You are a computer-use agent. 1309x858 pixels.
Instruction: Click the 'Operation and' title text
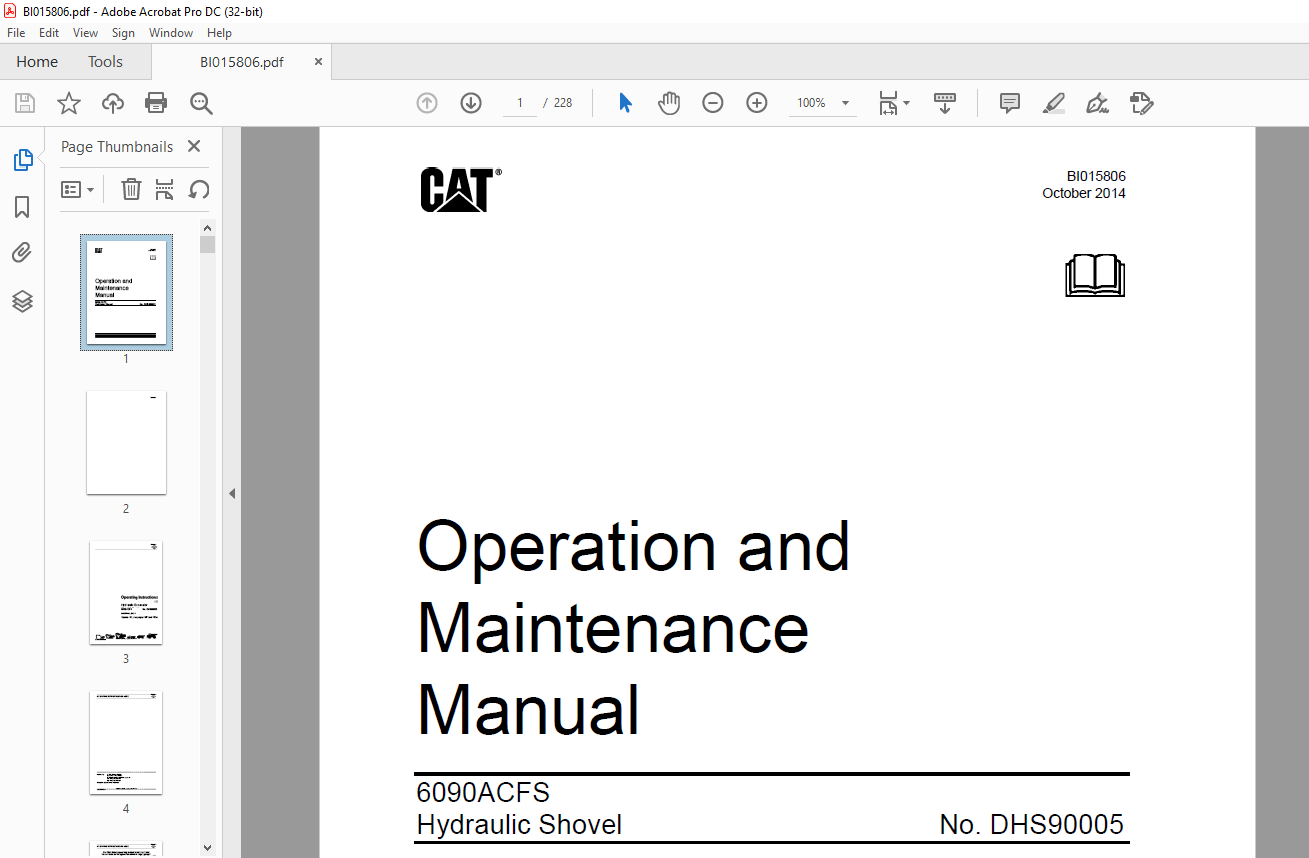(633, 546)
